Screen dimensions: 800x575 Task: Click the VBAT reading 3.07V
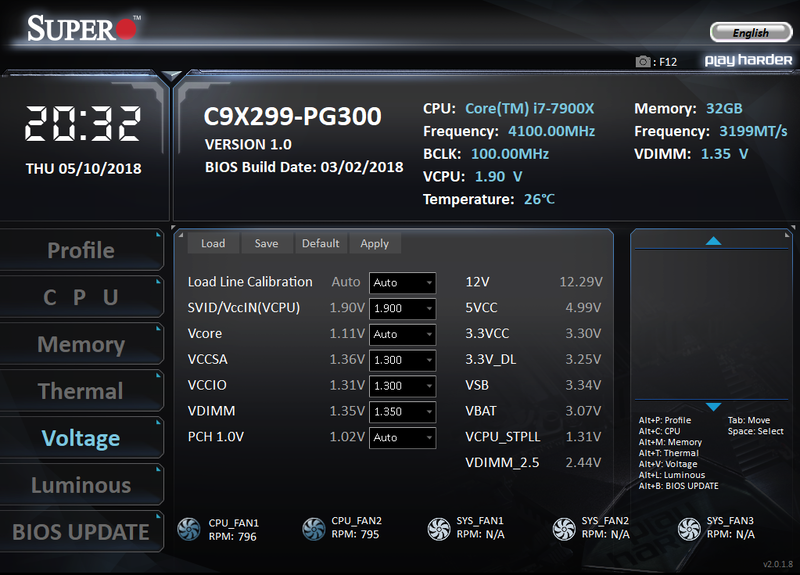coord(583,411)
